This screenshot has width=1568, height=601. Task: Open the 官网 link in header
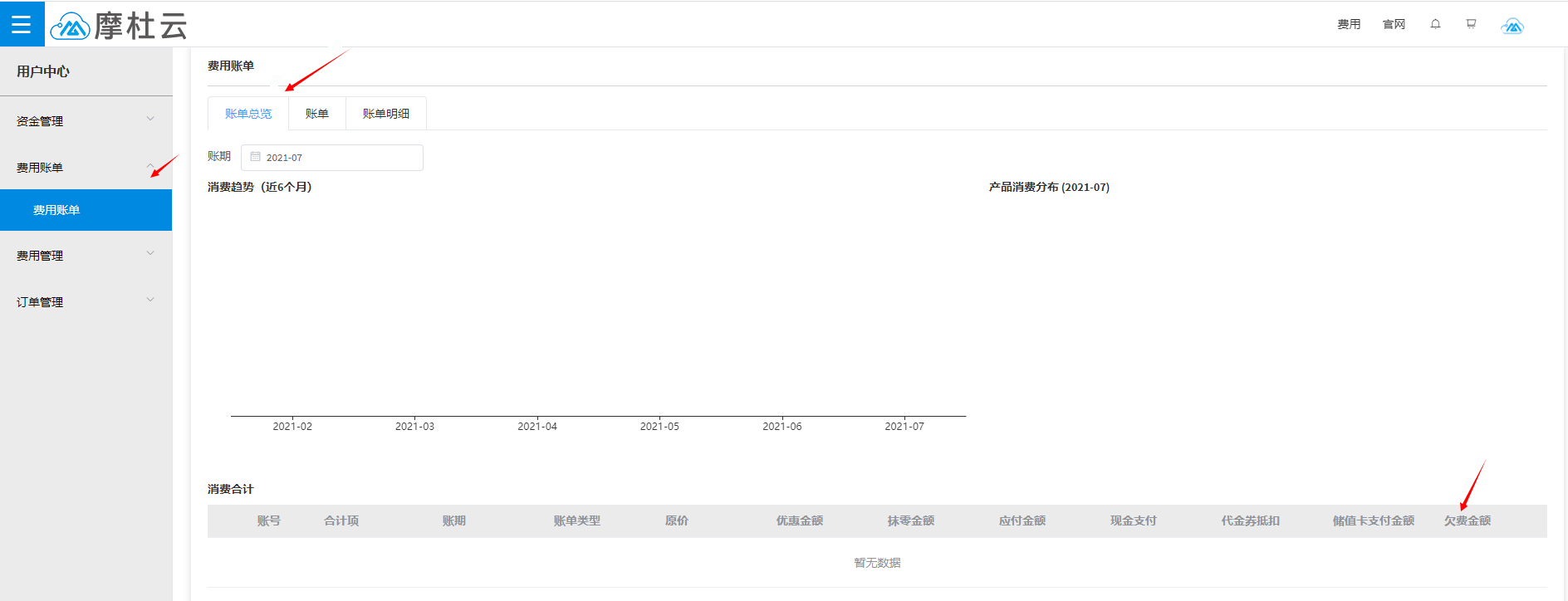(1394, 24)
